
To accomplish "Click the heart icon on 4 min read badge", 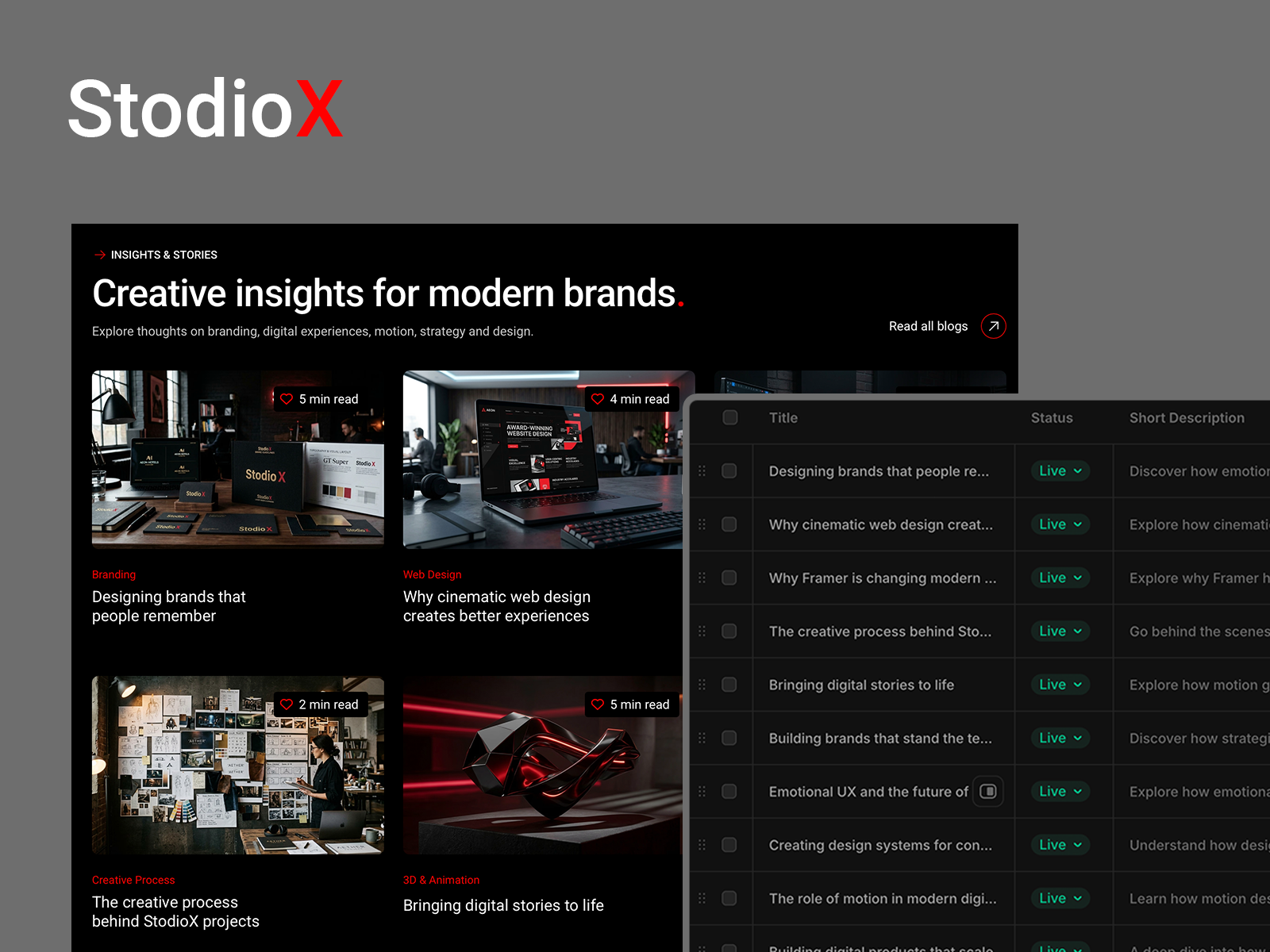I will 598,399.
